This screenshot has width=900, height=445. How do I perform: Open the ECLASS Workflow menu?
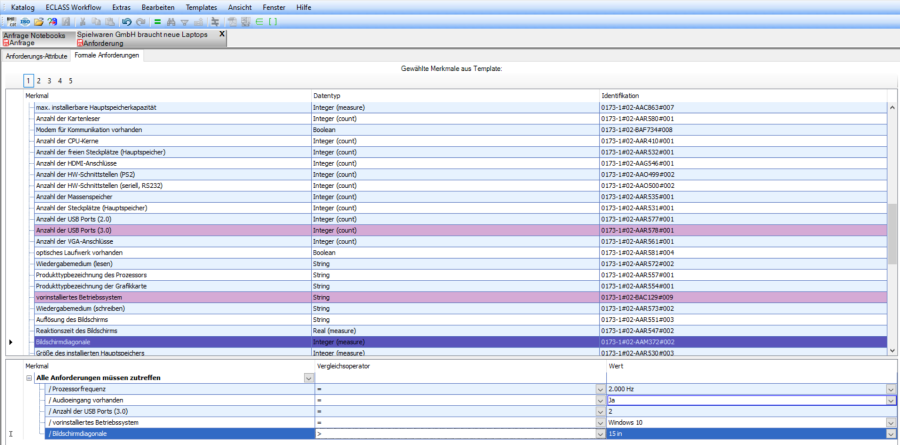pos(73,7)
